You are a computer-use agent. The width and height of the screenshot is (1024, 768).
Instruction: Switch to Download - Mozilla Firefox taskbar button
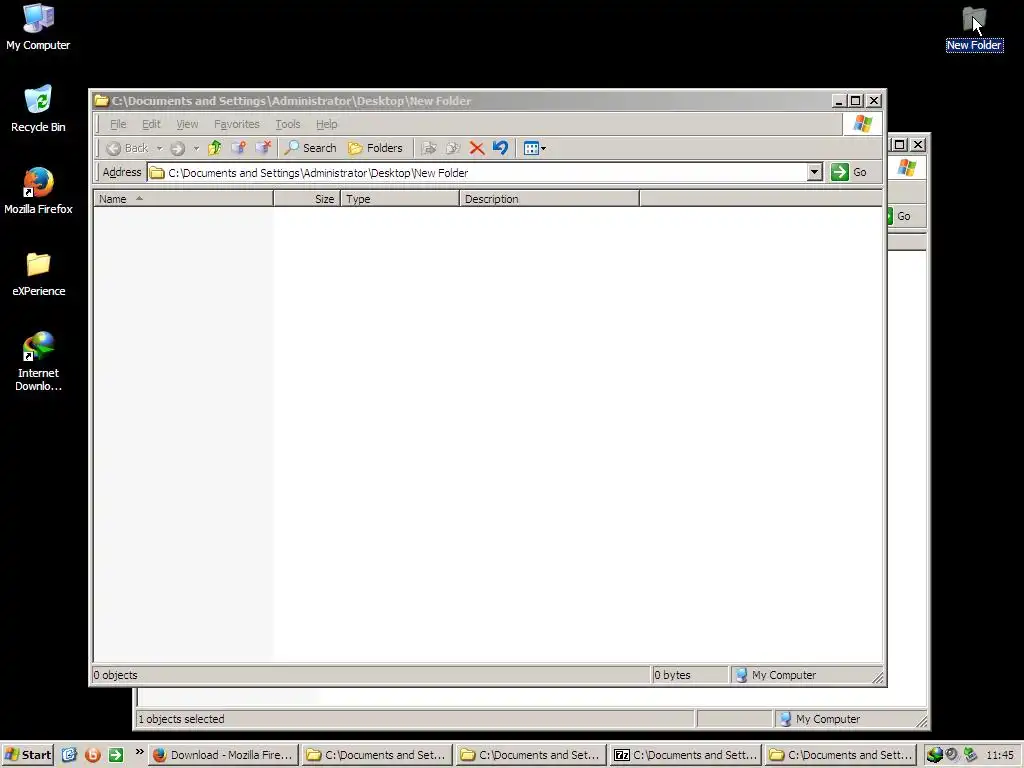[223, 755]
